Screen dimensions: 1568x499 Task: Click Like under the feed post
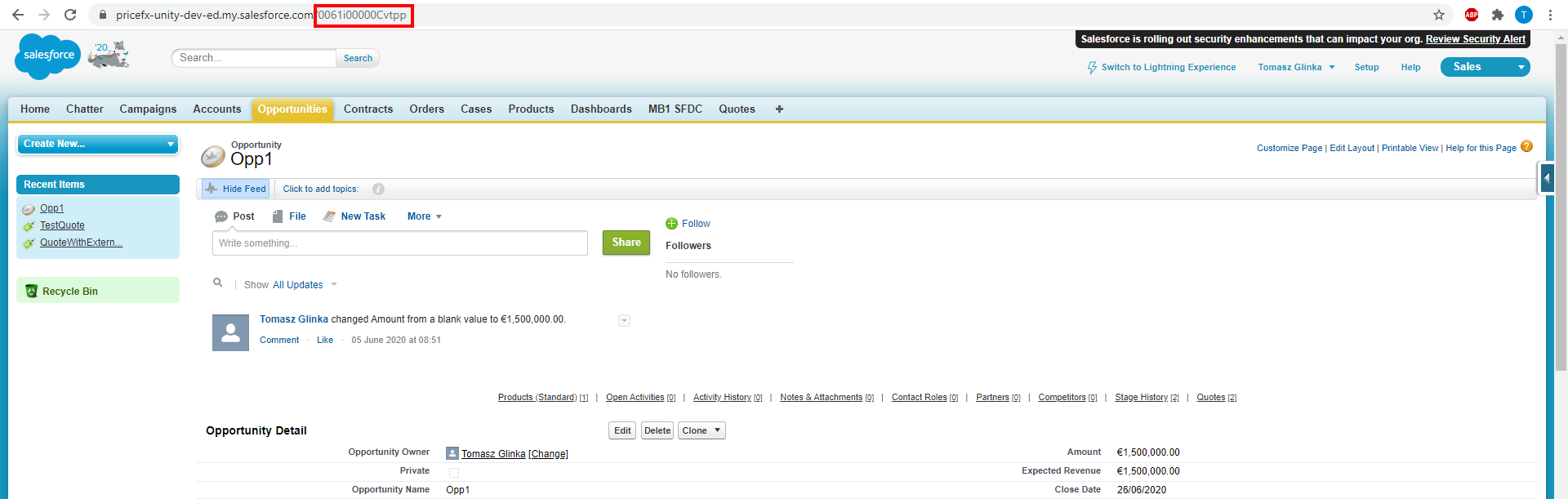click(x=325, y=340)
